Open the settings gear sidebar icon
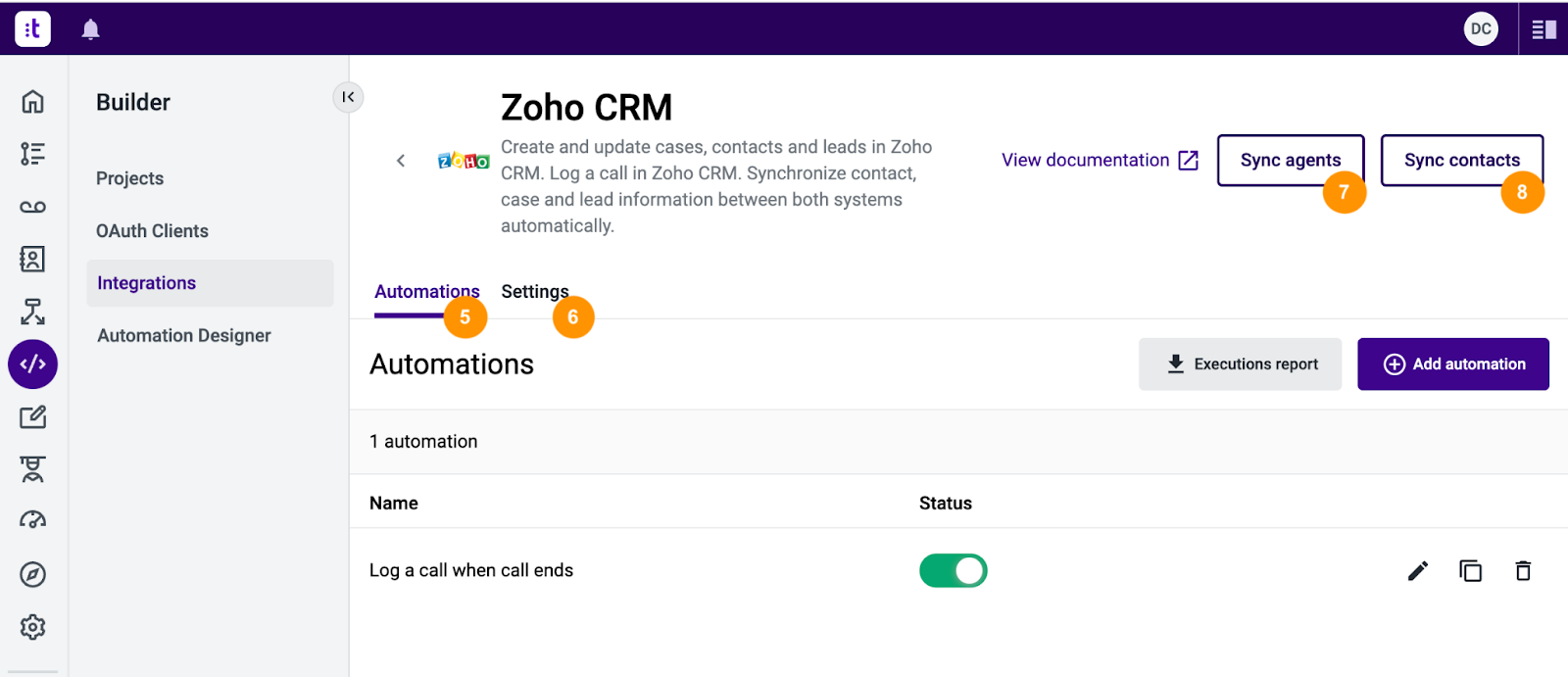This screenshot has height=677, width=1568. tap(33, 627)
